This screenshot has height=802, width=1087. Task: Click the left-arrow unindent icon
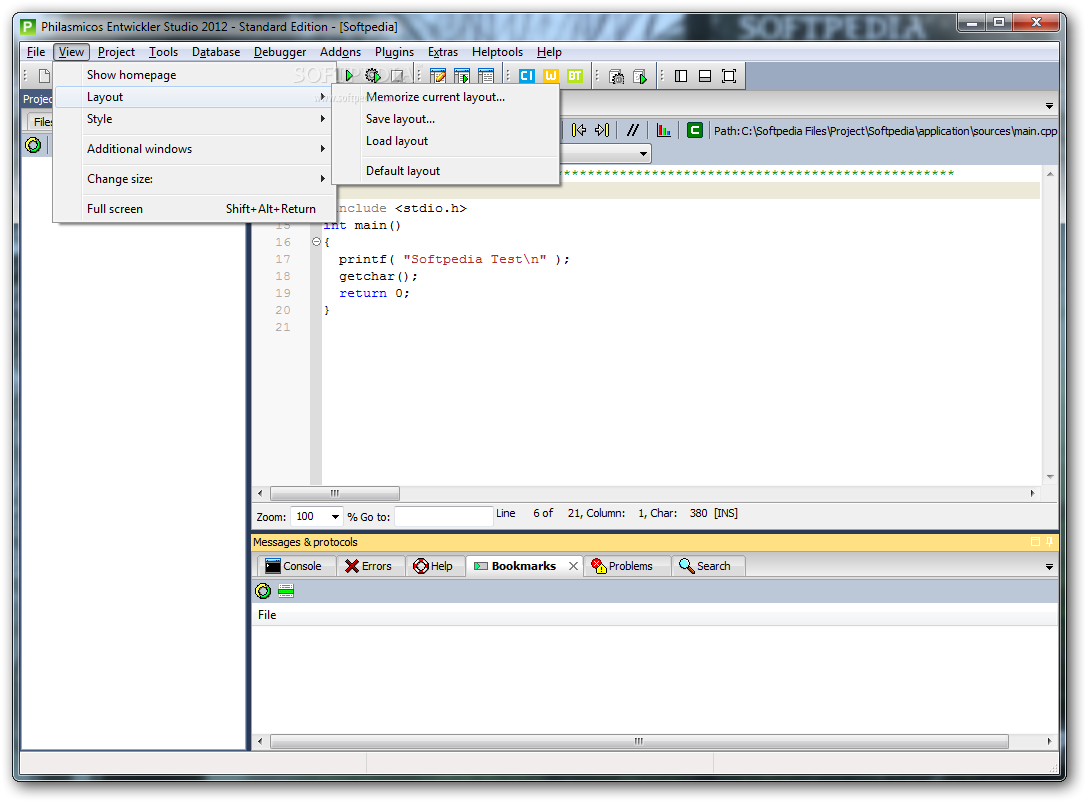579,130
